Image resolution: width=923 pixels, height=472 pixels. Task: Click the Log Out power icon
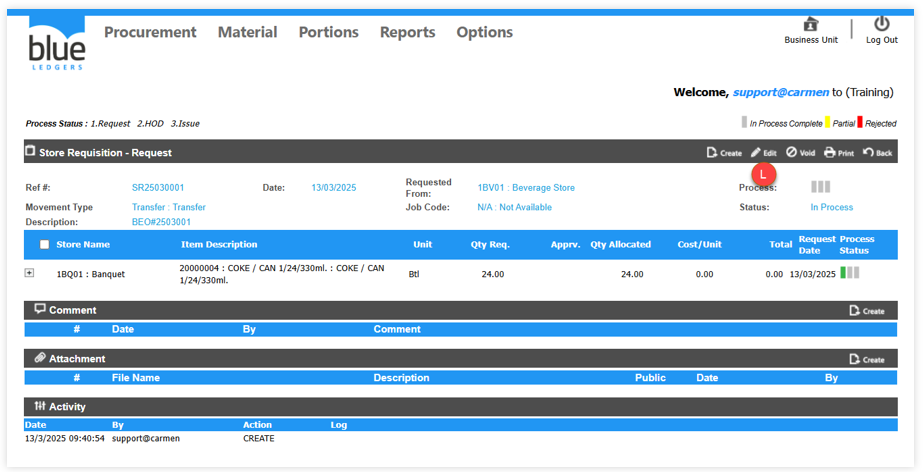pyautogui.click(x=881, y=24)
